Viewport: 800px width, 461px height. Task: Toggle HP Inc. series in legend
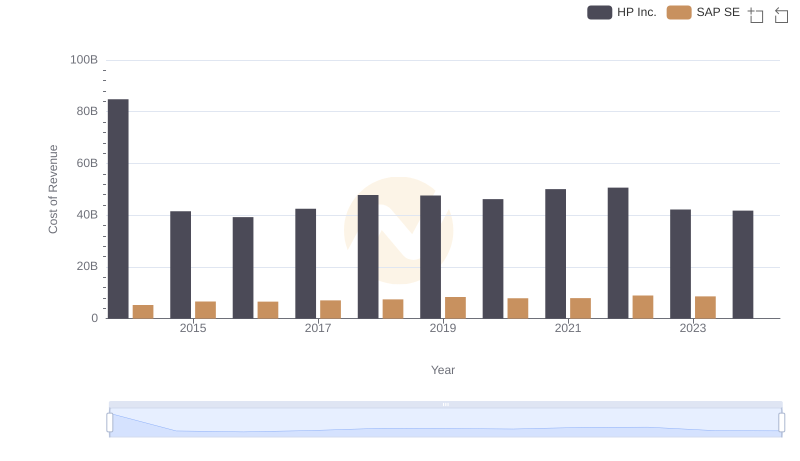[x=621, y=12]
